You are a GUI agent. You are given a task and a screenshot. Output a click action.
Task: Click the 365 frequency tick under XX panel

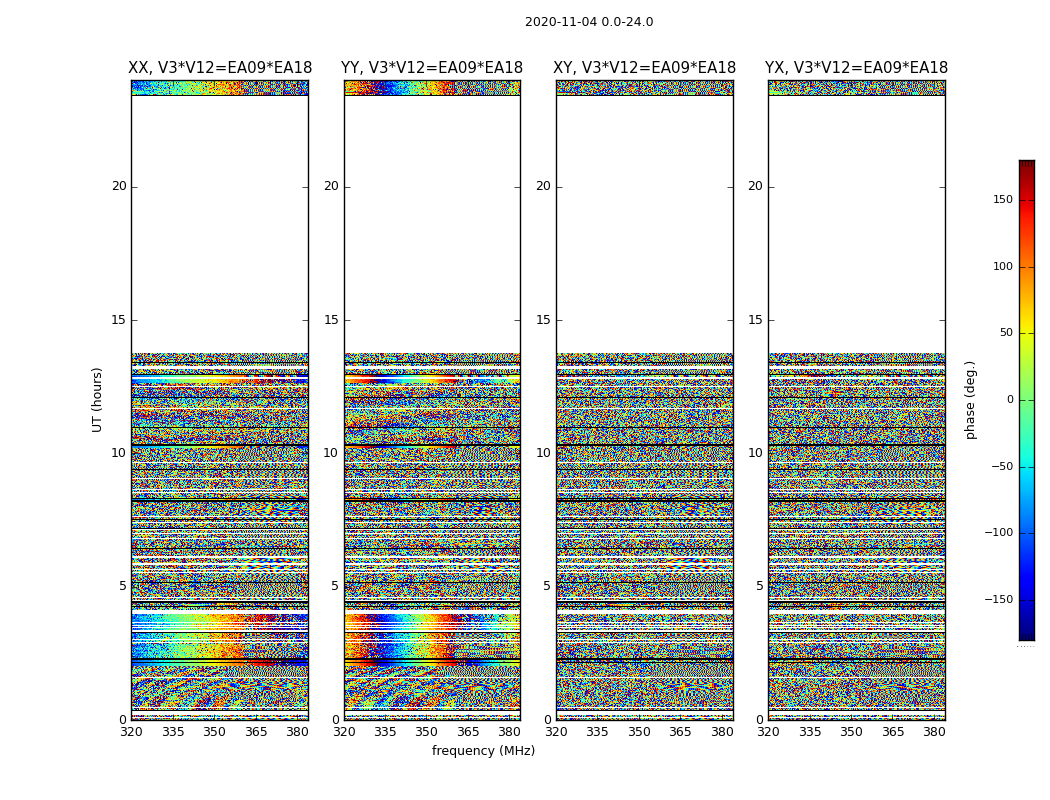coord(256,732)
